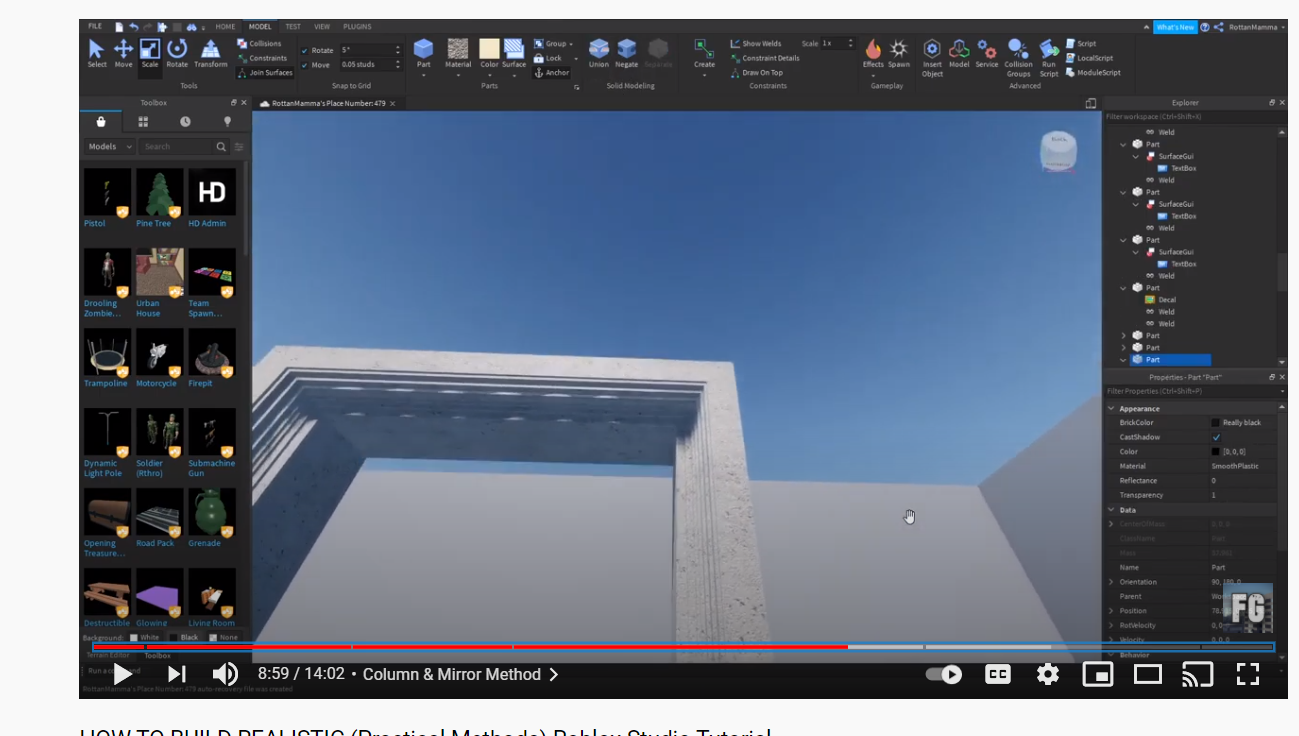Viewport: 1299px width, 736px height.
Task: Expand the Orientation property
Action: click(1111, 582)
